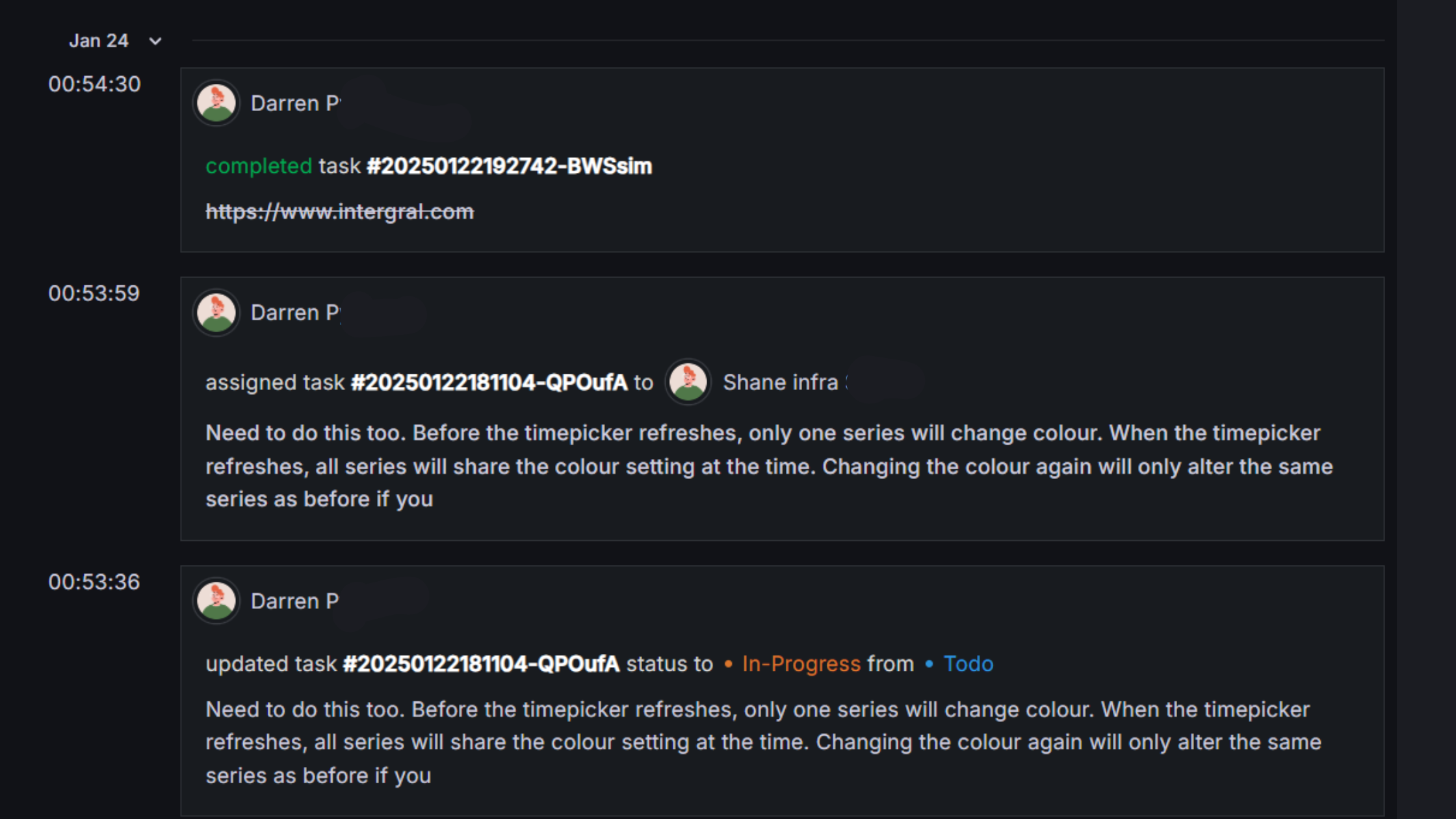Select the 00:54:30 timestamp
The width and height of the screenshot is (1456, 819).
[95, 84]
